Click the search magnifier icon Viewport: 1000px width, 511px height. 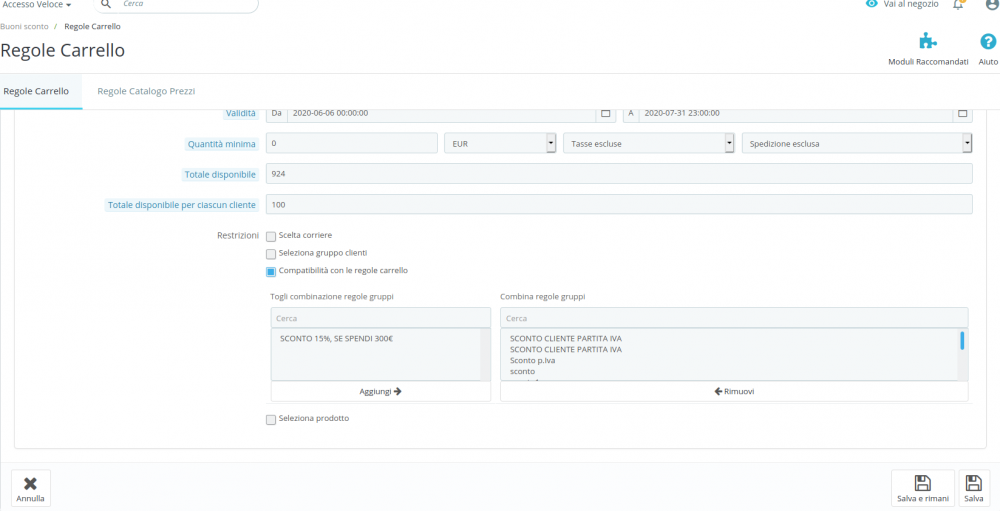[x=107, y=4]
